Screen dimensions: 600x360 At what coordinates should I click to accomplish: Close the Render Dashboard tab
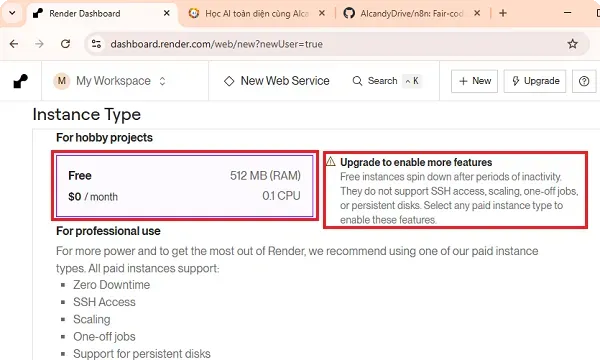(x=166, y=13)
